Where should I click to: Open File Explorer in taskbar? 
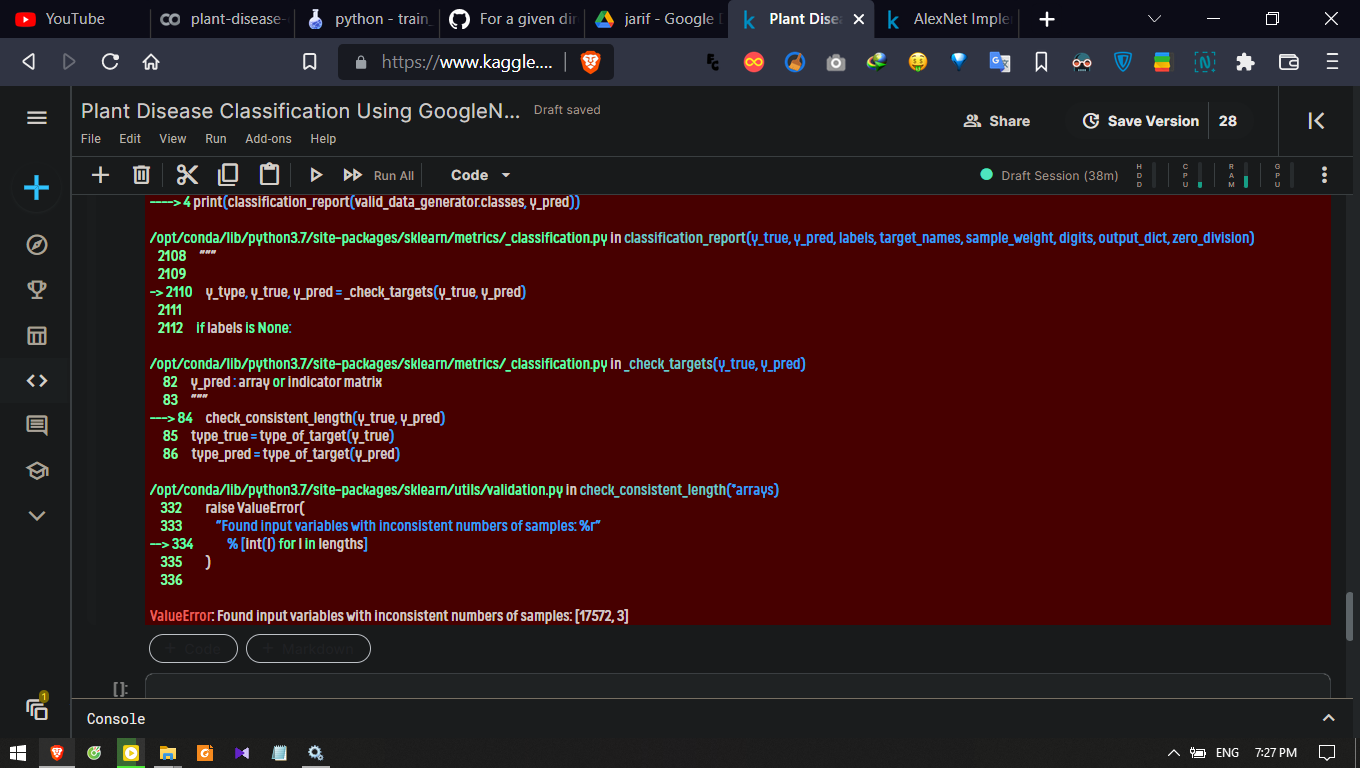pos(167,753)
